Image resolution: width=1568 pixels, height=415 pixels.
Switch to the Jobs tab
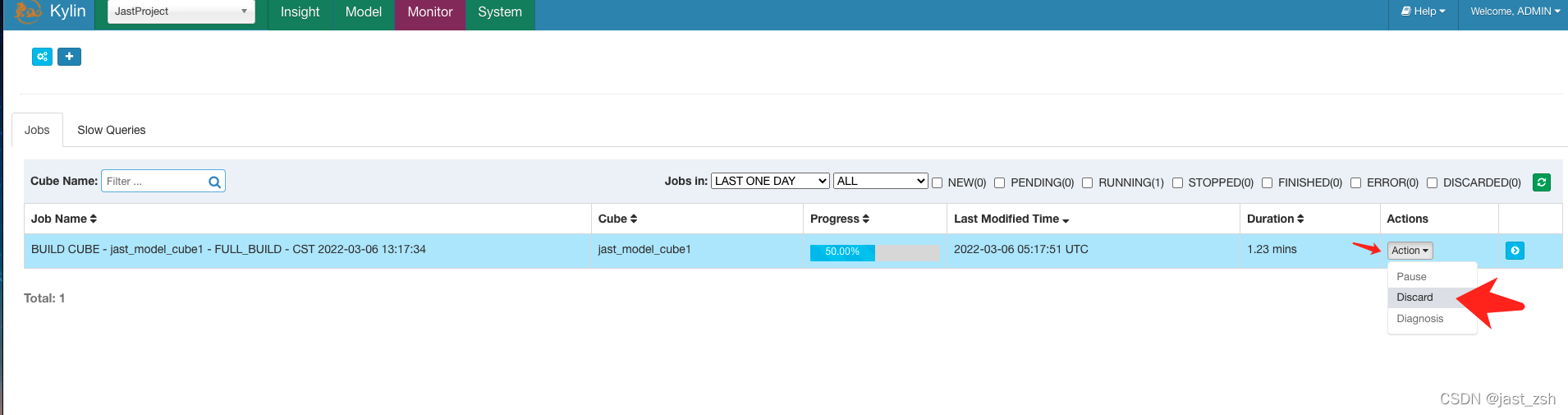pos(37,130)
